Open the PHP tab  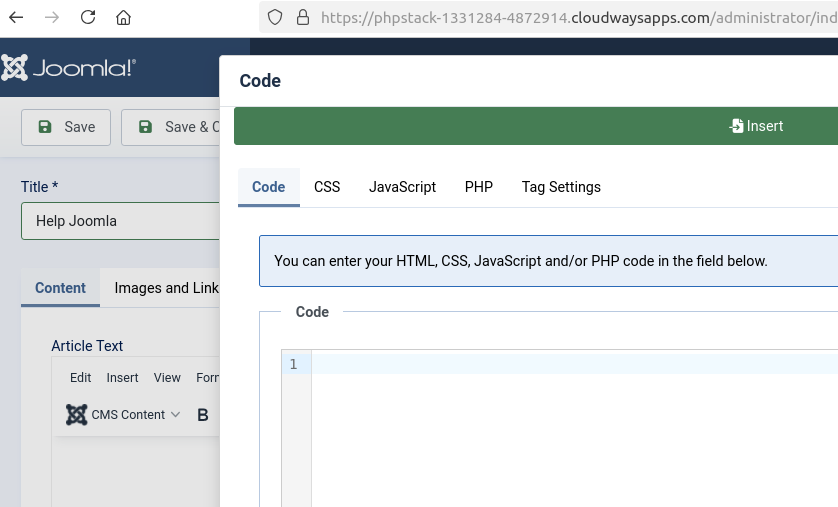click(479, 187)
